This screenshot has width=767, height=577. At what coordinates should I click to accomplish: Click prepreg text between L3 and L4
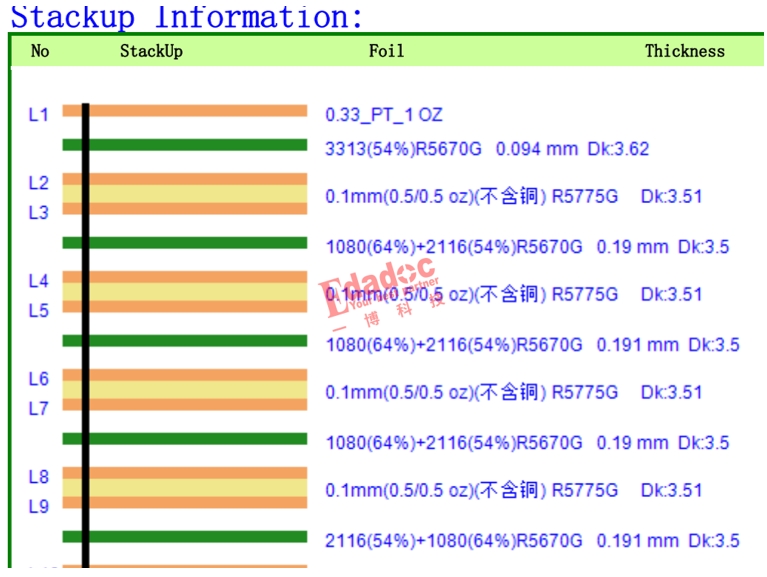pyautogui.click(x=527, y=247)
